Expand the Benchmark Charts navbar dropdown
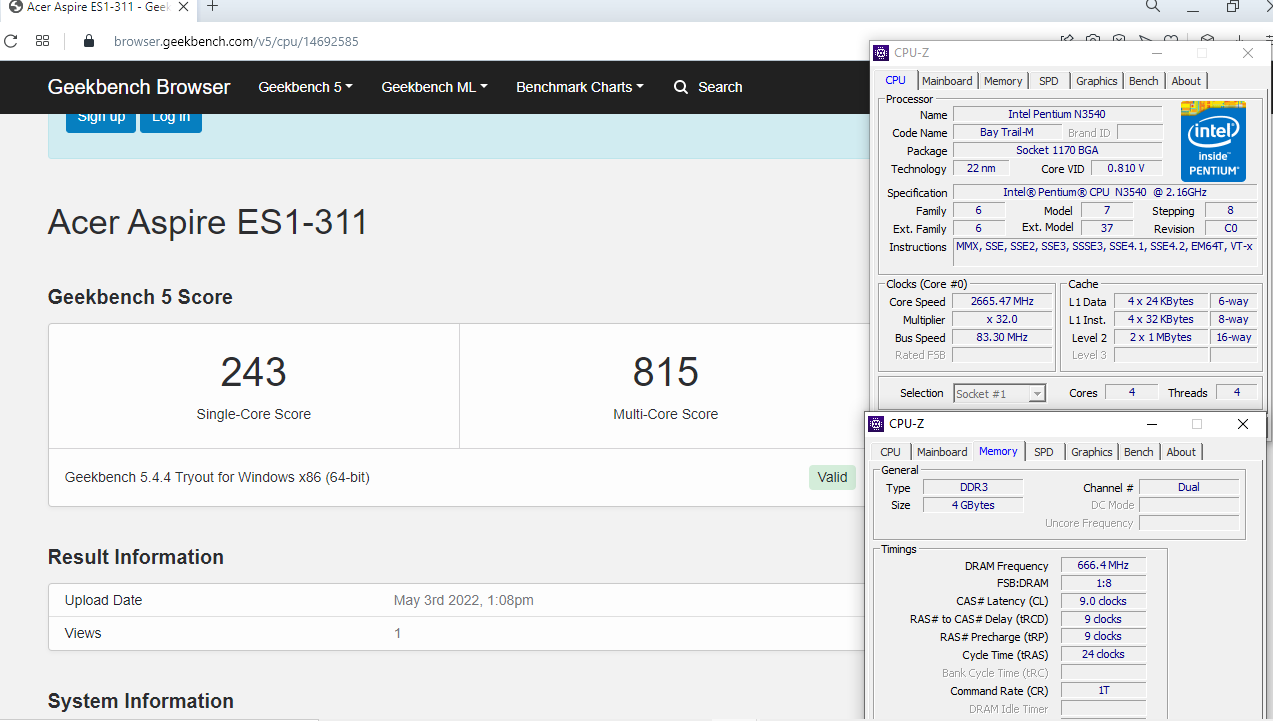1273x721 pixels. pos(580,87)
